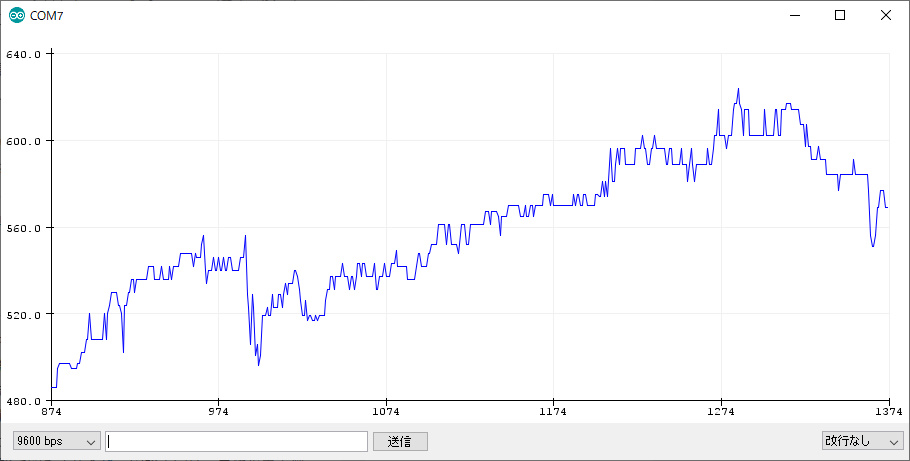Open the 改行なし line ending dropdown
Image resolution: width=910 pixels, height=461 pixels.
click(x=862, y=441)
